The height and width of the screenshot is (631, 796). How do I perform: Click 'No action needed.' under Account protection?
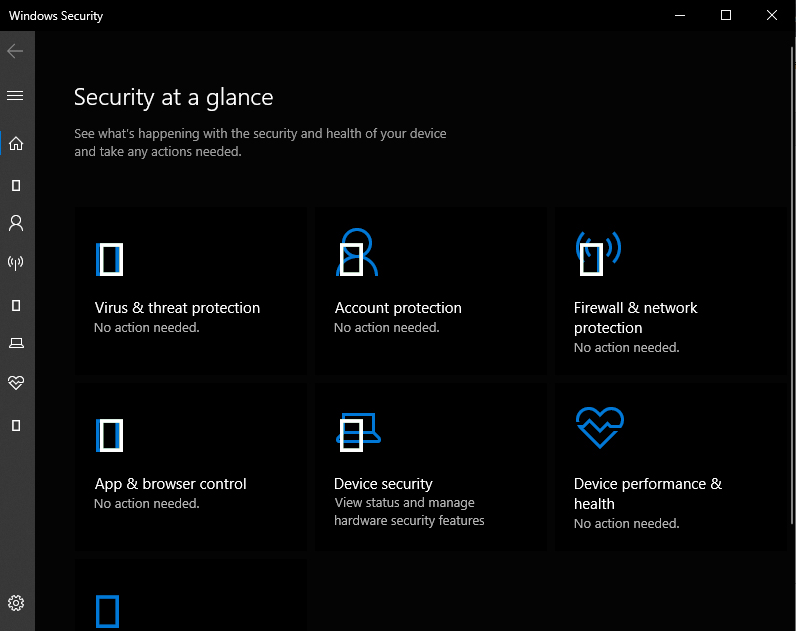click(x=387, y=328)
